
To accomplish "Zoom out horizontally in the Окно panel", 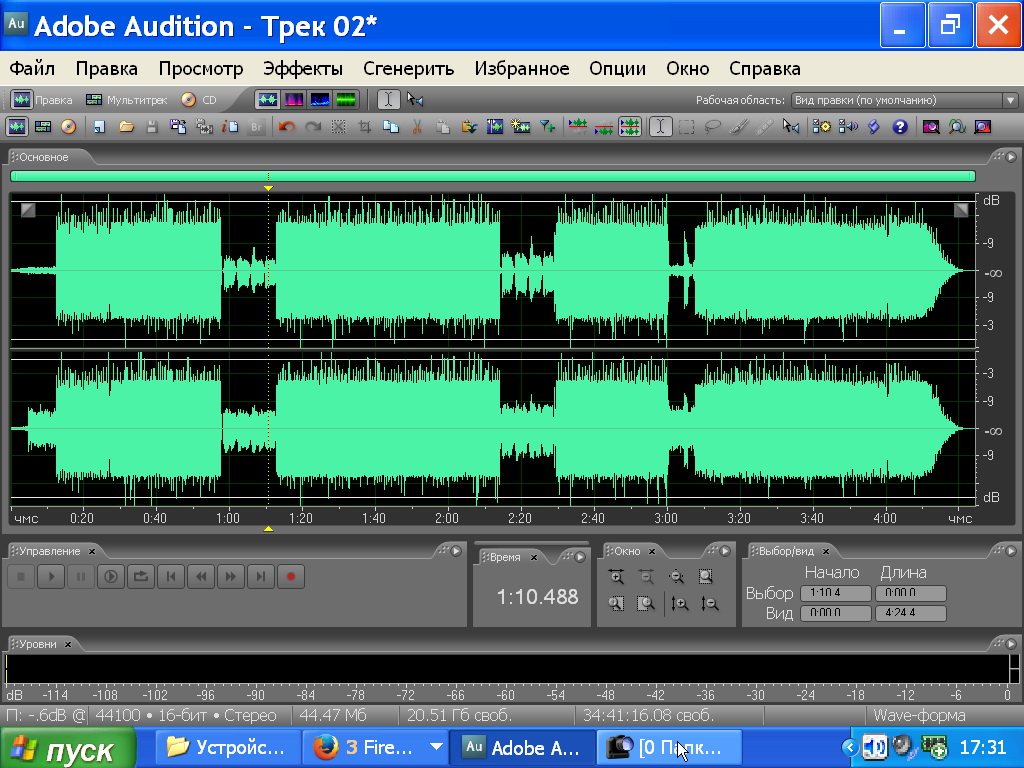I will point(646,576).
